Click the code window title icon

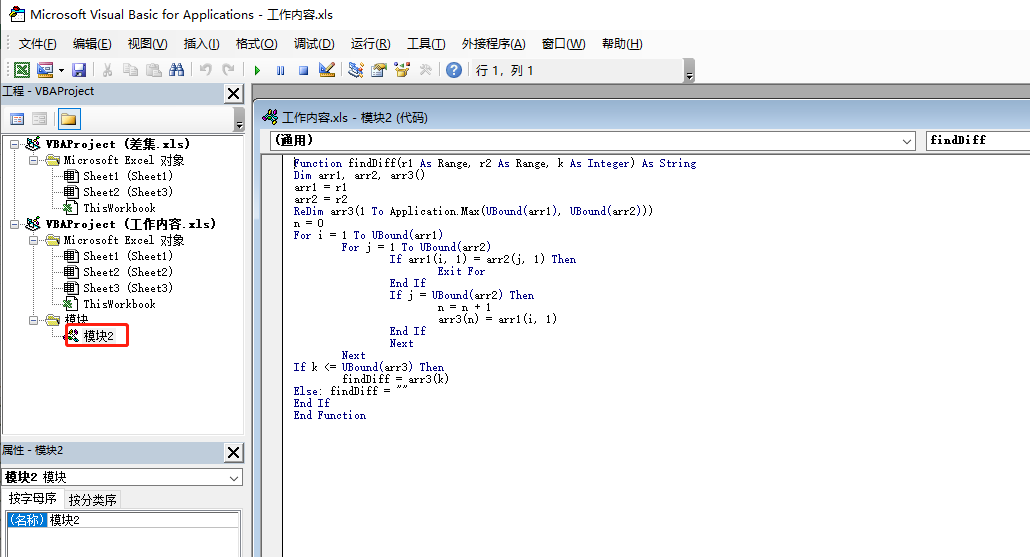pyautogui.click(x=270, y=117)
